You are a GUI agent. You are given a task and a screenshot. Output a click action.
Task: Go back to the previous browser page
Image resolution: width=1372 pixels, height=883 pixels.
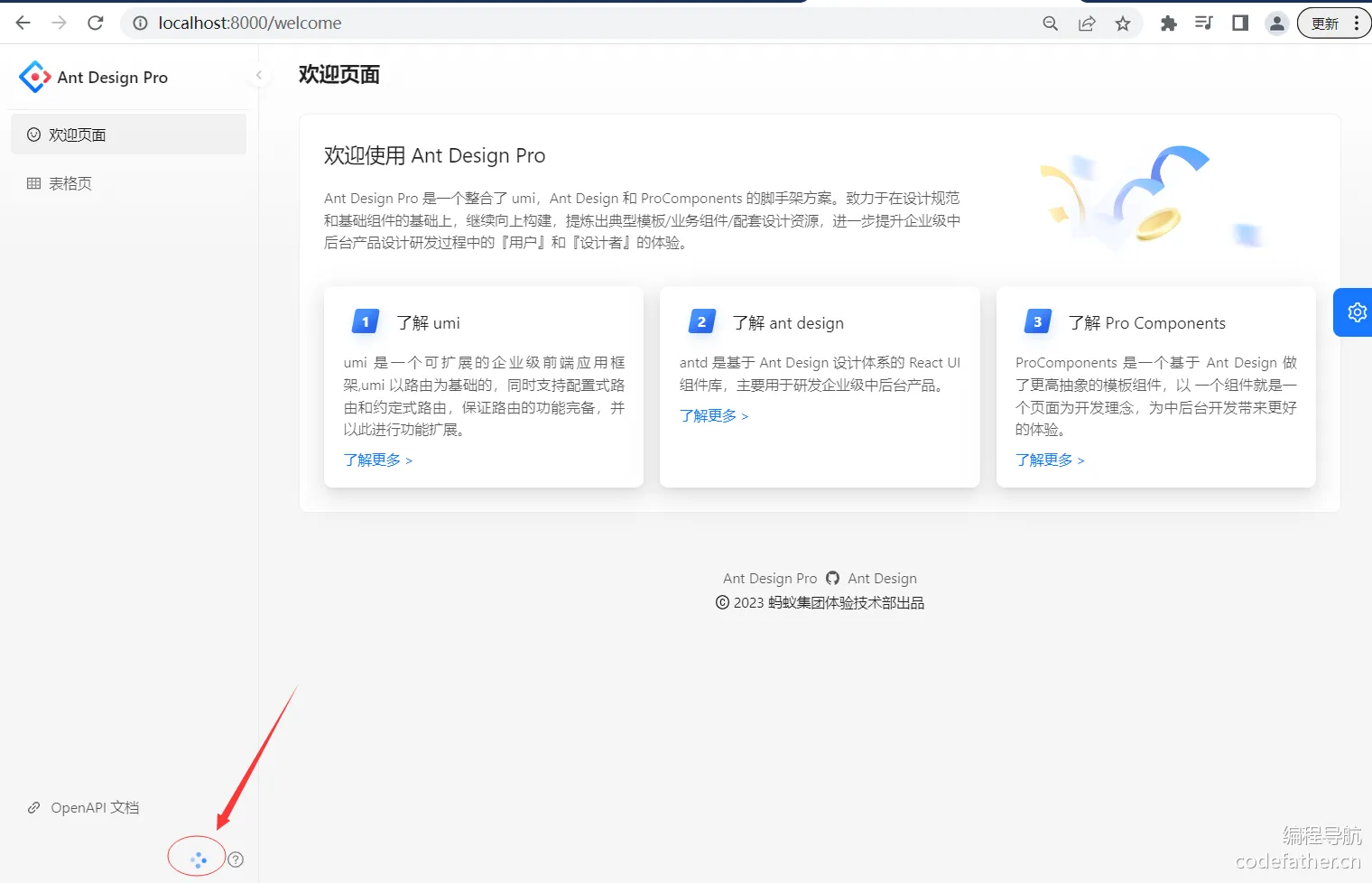(23, 23)
